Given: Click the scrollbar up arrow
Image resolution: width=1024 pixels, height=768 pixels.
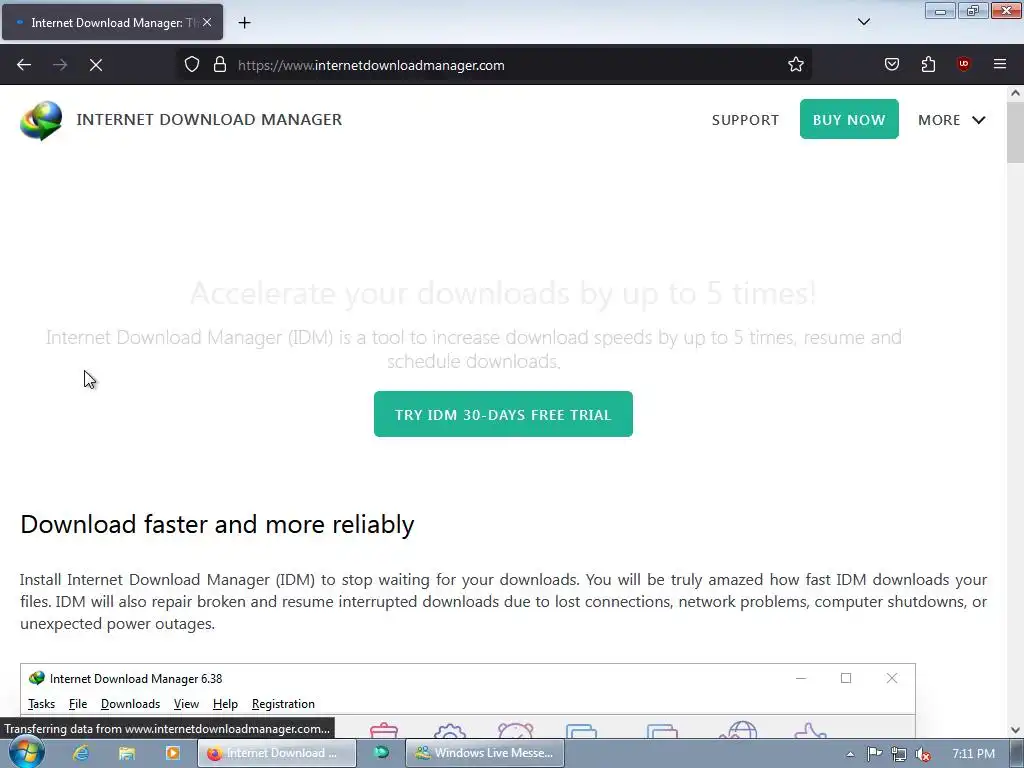Looking at the screenshot, I should (1015, 93).
